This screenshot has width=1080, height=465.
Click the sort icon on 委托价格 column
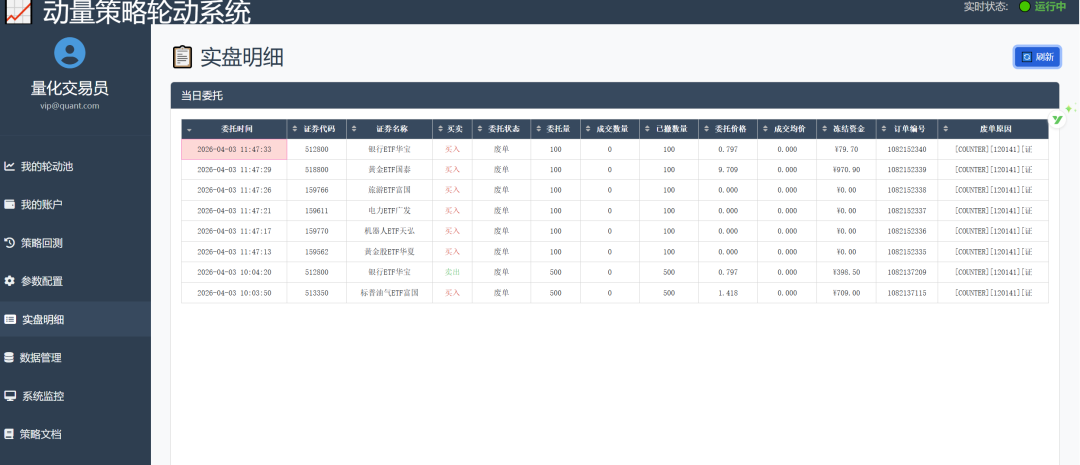707,129
